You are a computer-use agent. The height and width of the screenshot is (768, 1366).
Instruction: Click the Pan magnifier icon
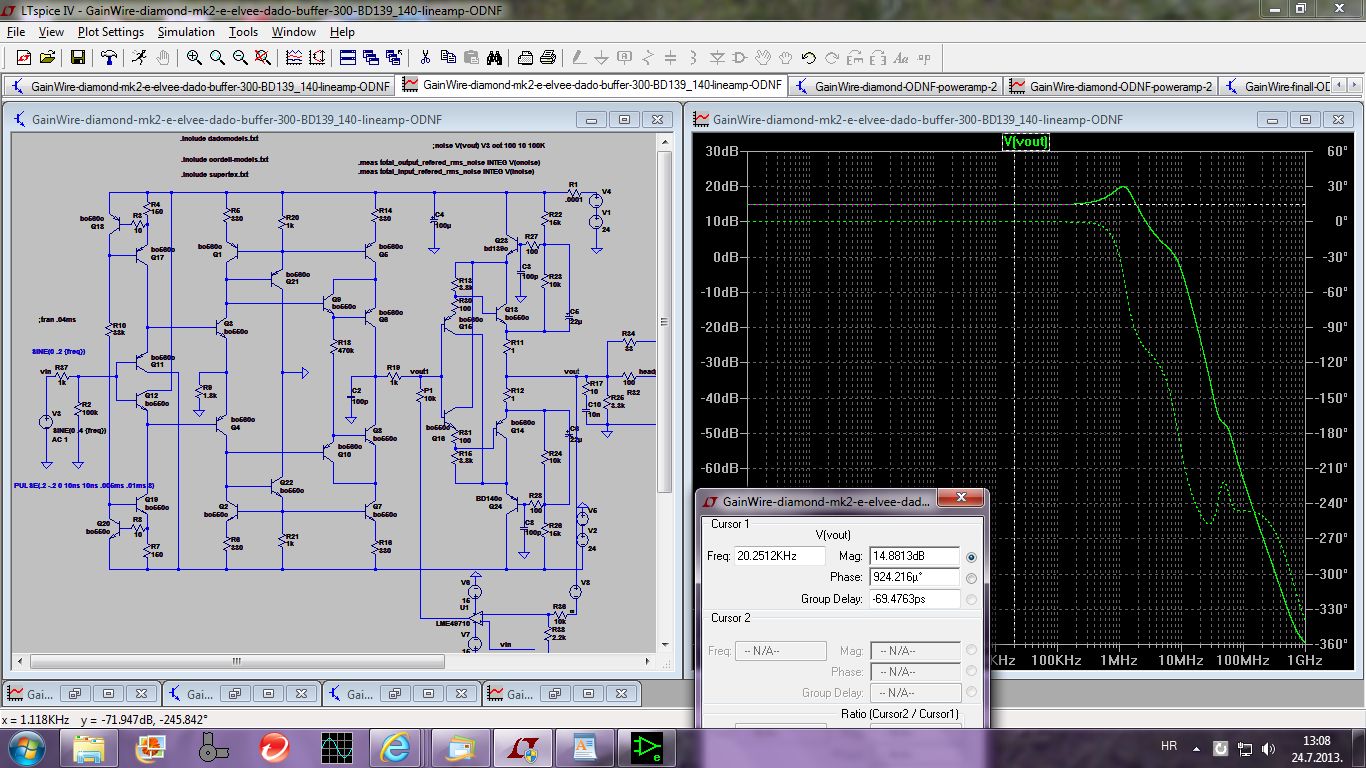[x=217, y=57]
